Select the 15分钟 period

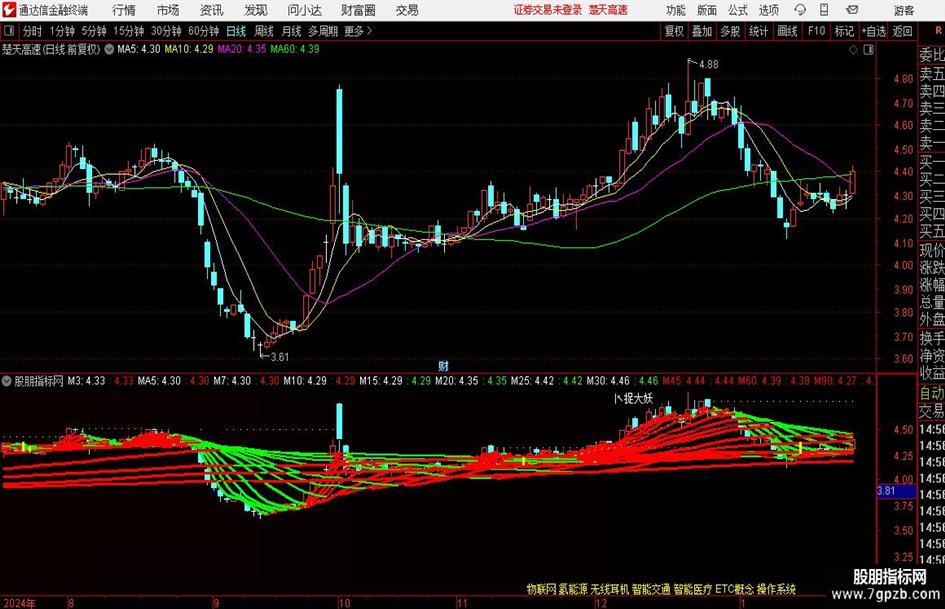pos(129,31)
